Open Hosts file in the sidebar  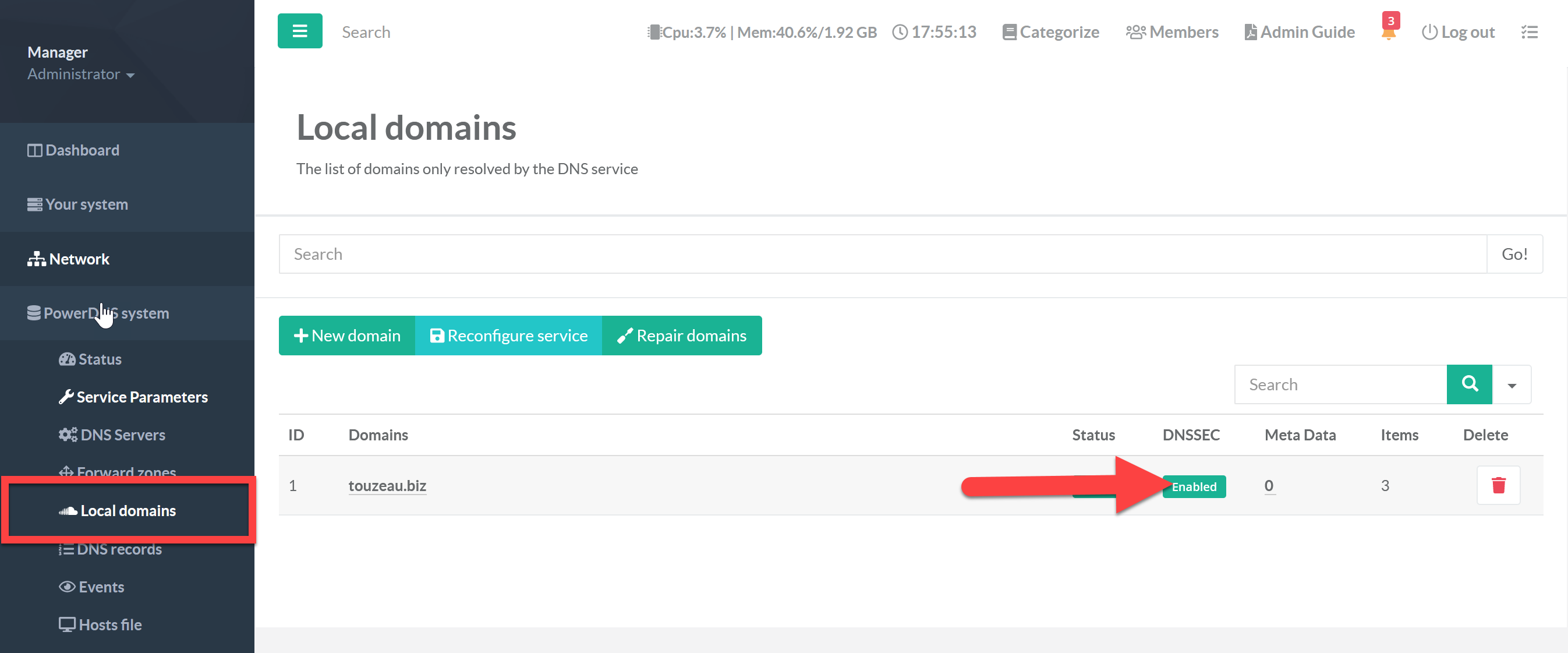pyautogui.click(x=109, y=624)
